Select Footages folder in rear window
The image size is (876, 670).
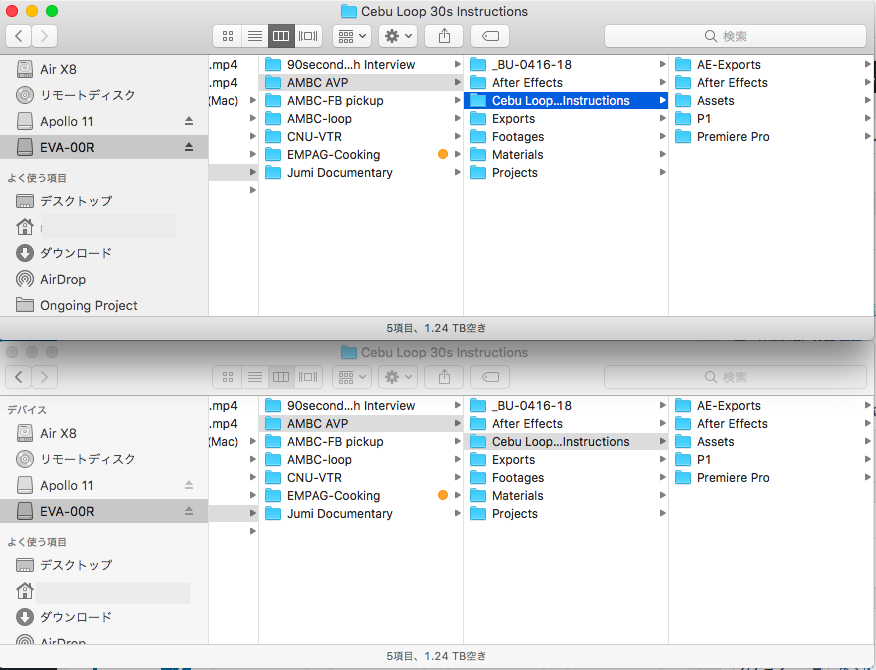[566, 478]
